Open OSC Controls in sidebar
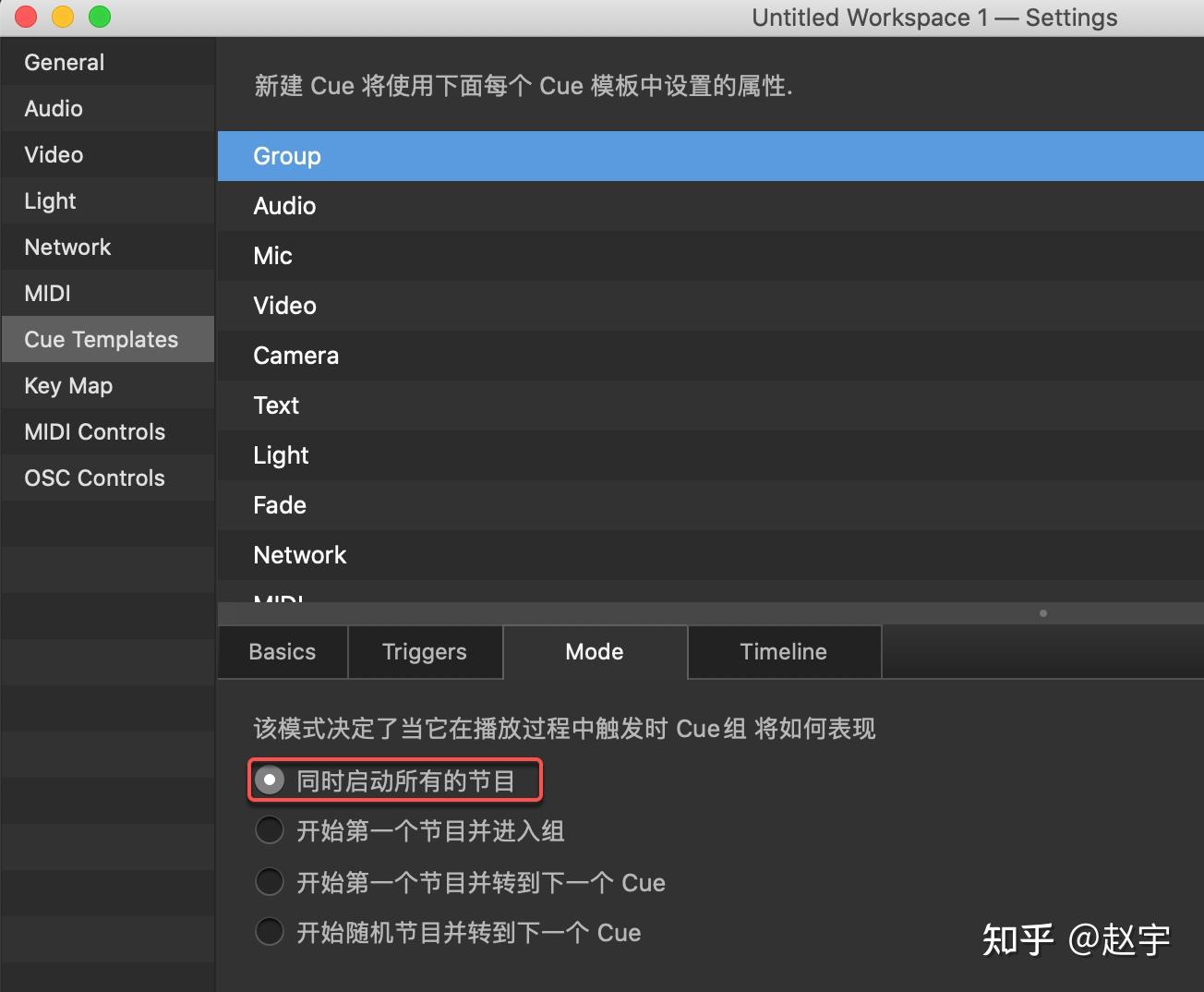This screenshot has width=1204, height=992. pyautogui.click(x=108, y=478)
